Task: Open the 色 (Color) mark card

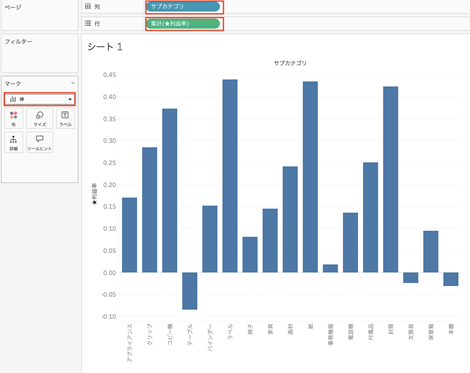Action: pyautogui.click(x=14, y=118)
